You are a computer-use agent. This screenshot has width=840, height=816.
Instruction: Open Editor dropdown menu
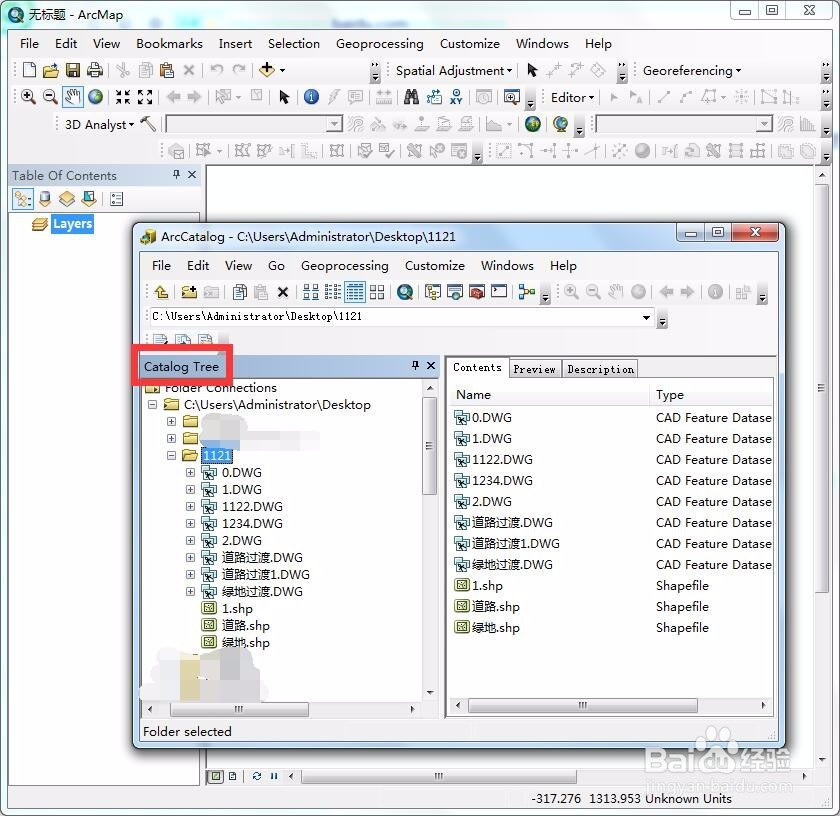click(x=572, y=98)
